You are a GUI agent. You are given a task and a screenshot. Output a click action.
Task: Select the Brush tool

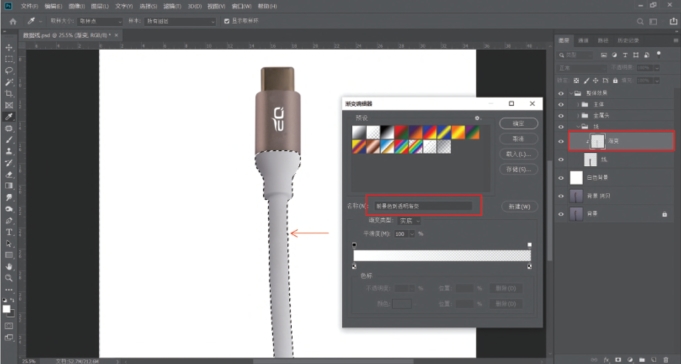(x=9, y=139)
